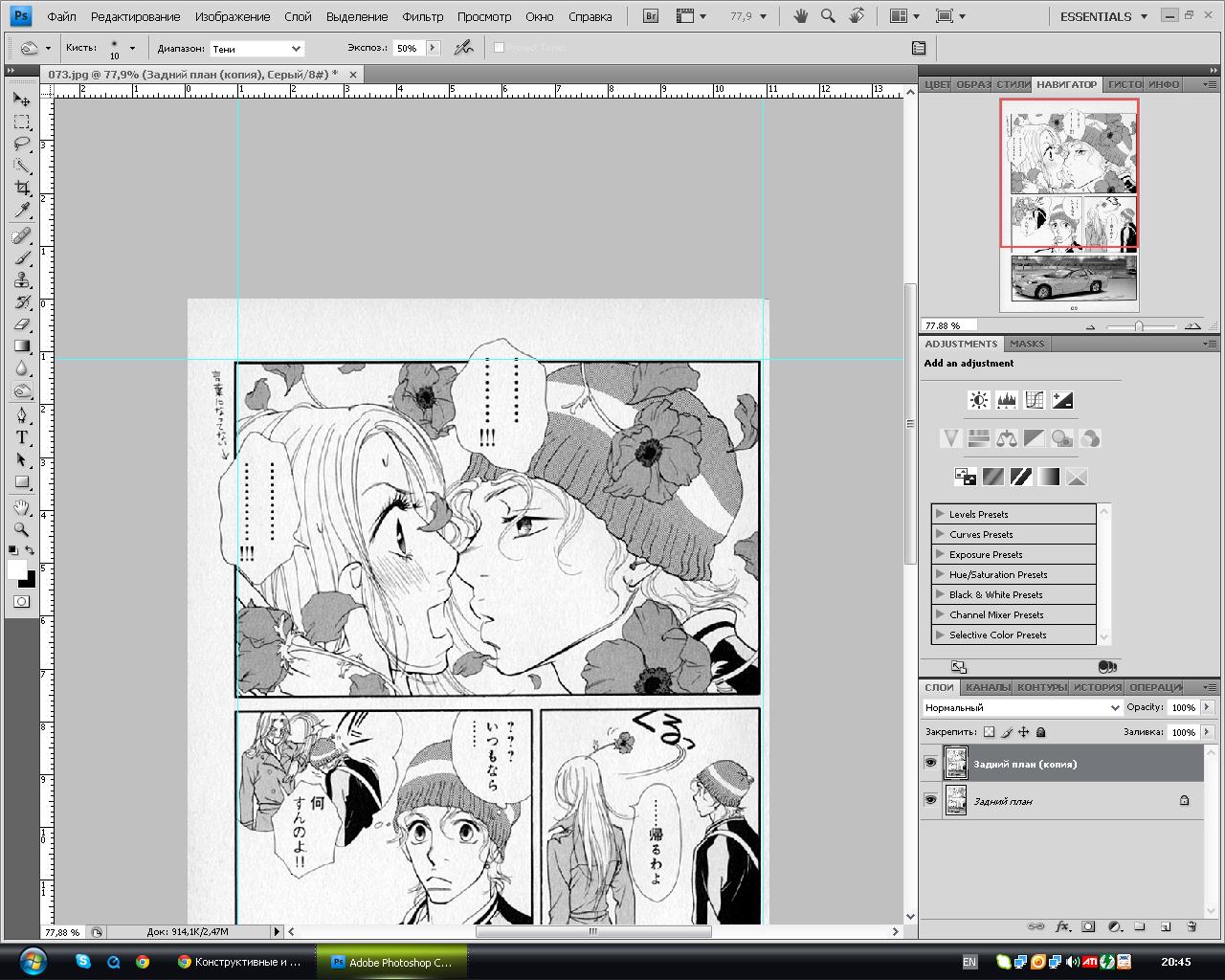
Task: Select the Lasso tool
Action: 21,145
